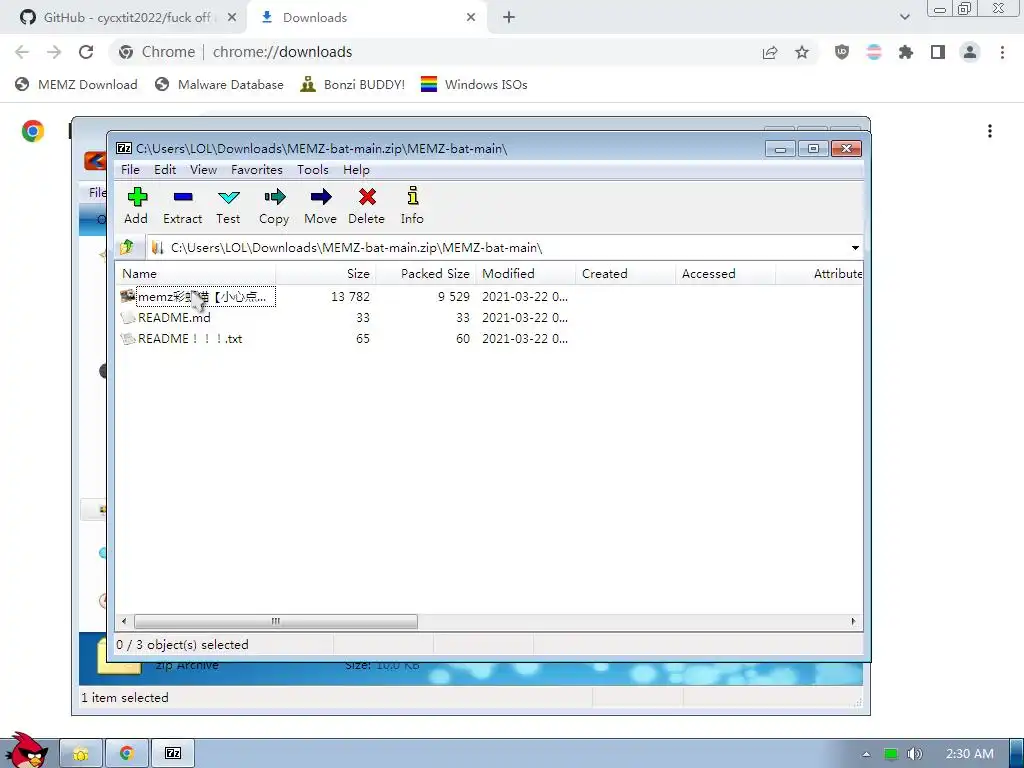Click the Add toolbar icon in 7-Zip

coord(136,206)
